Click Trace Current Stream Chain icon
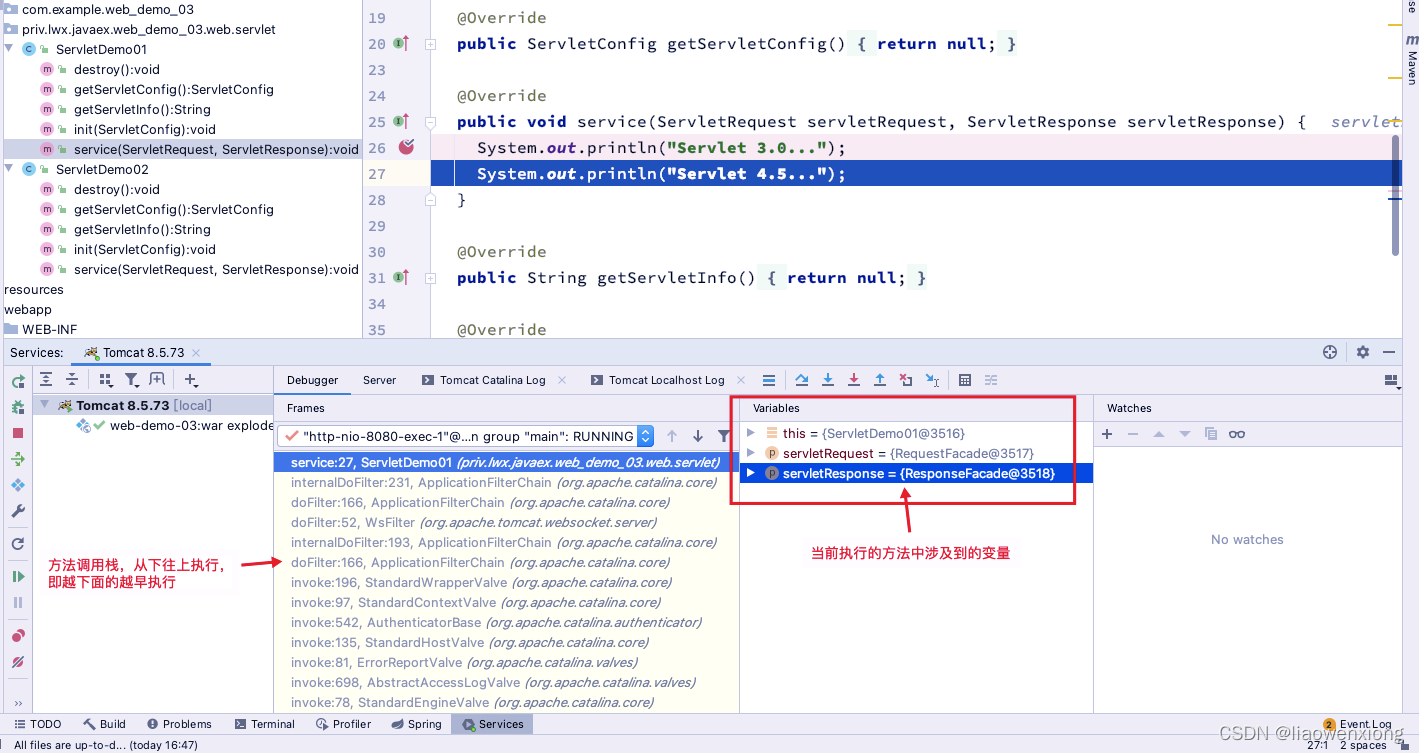1419x753 pixels. (991, 380)
